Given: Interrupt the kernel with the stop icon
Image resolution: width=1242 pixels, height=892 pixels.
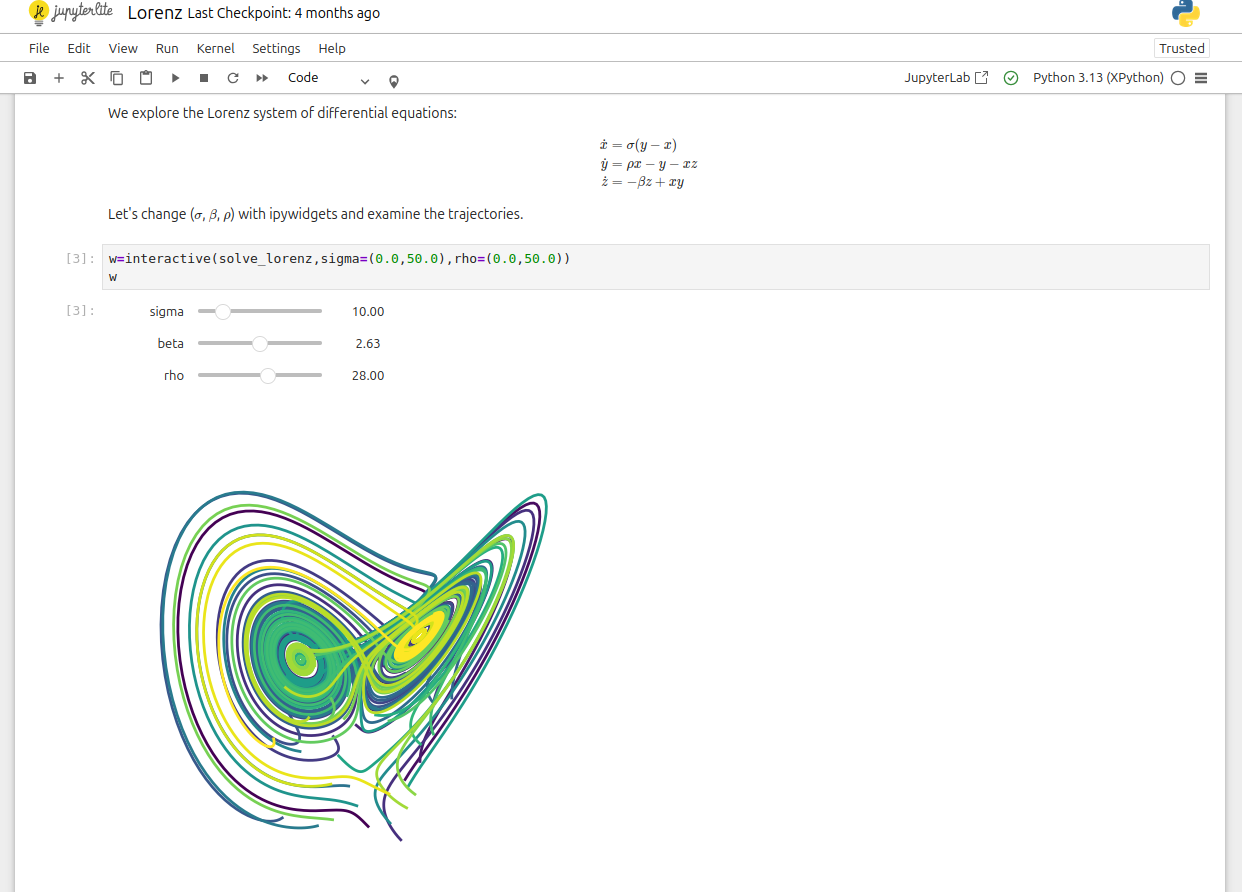Looking at the screenshot, I should (204, 78).
